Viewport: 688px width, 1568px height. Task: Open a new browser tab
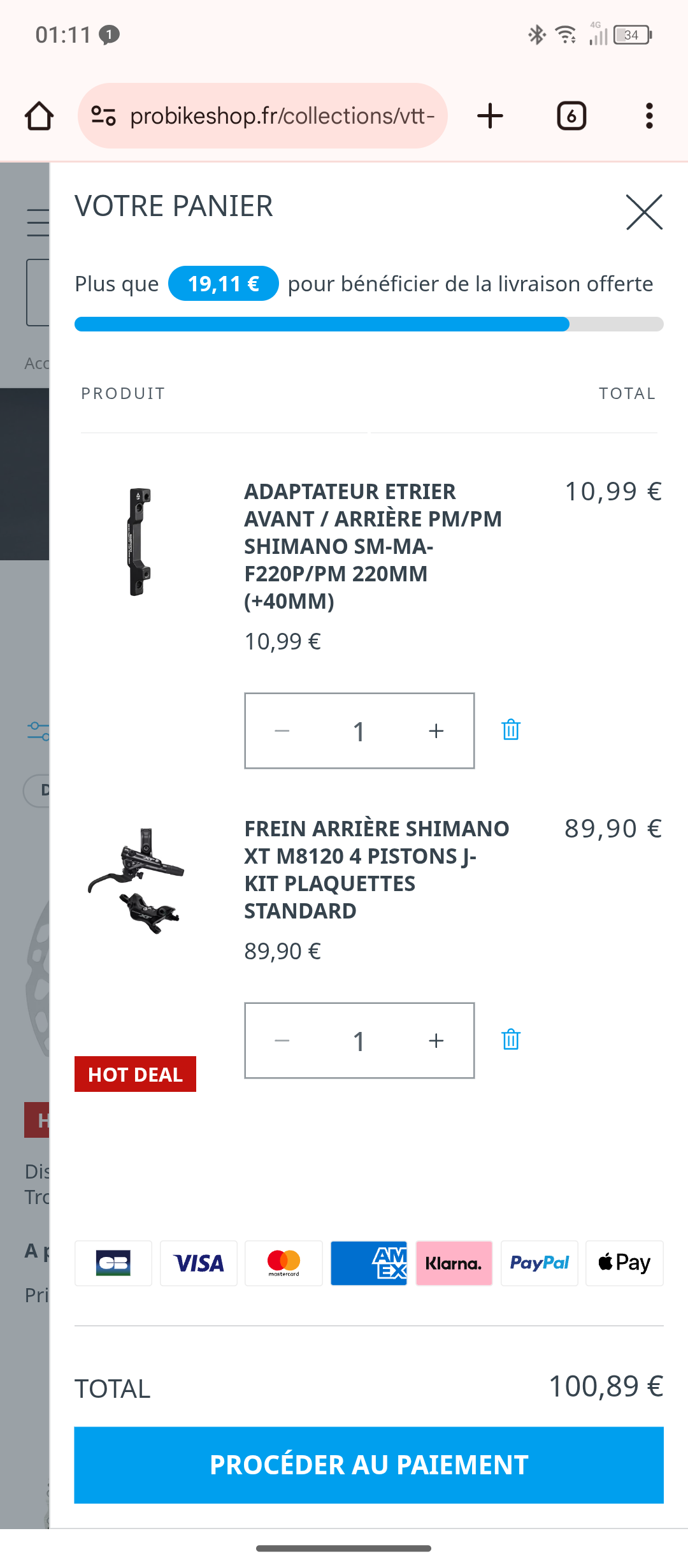tap(490, 116)
